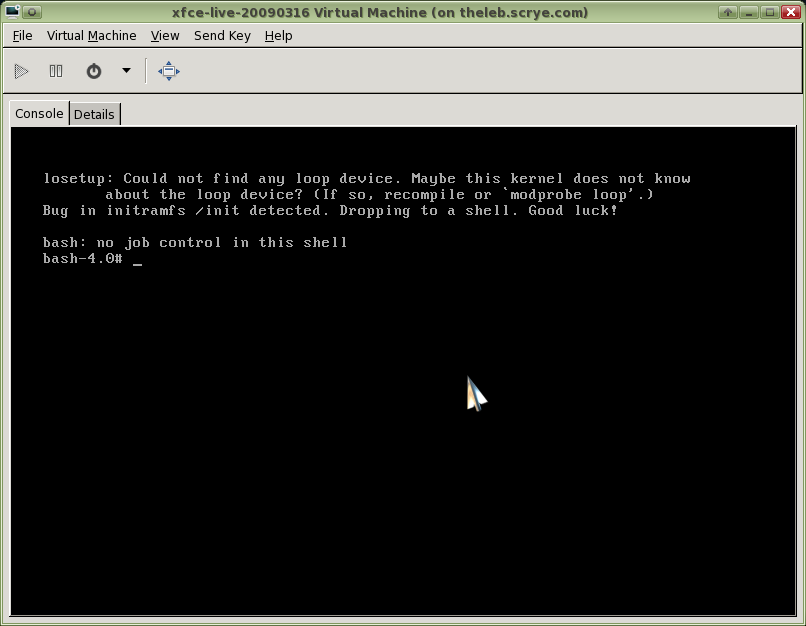Click the Run virtual machine play icon
The height and width of the screenshot is (626, 806).
(x=21, y=71)
